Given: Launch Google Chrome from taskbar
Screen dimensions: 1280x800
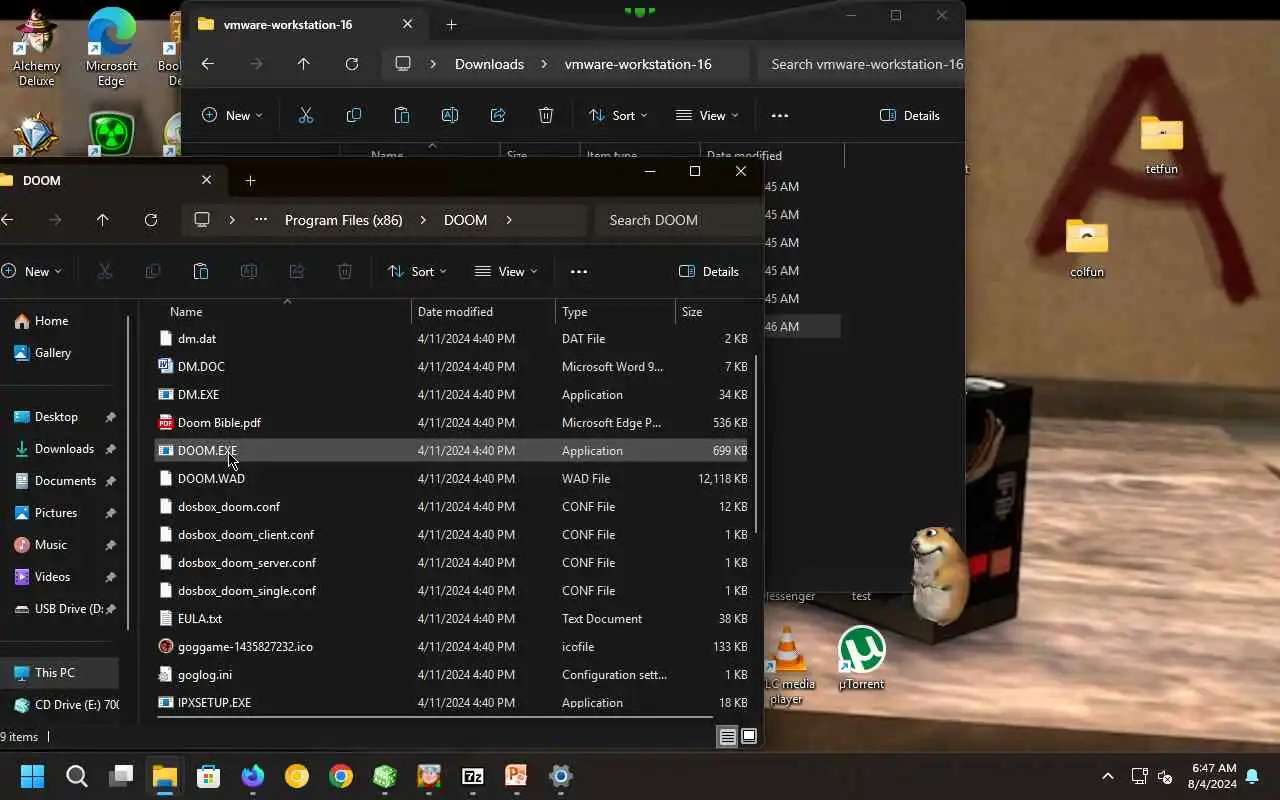Looking at the screenshot, I should pos(341,776).
